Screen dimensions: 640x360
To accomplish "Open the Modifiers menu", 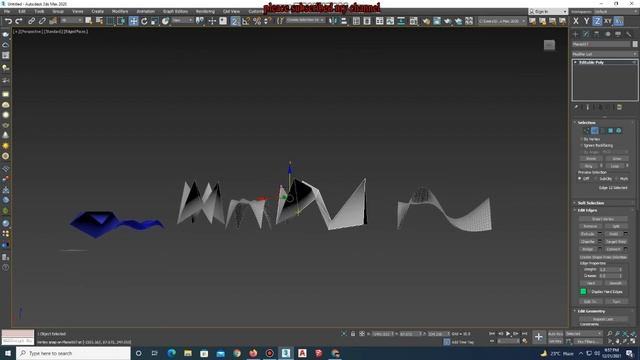I will 120,11.
